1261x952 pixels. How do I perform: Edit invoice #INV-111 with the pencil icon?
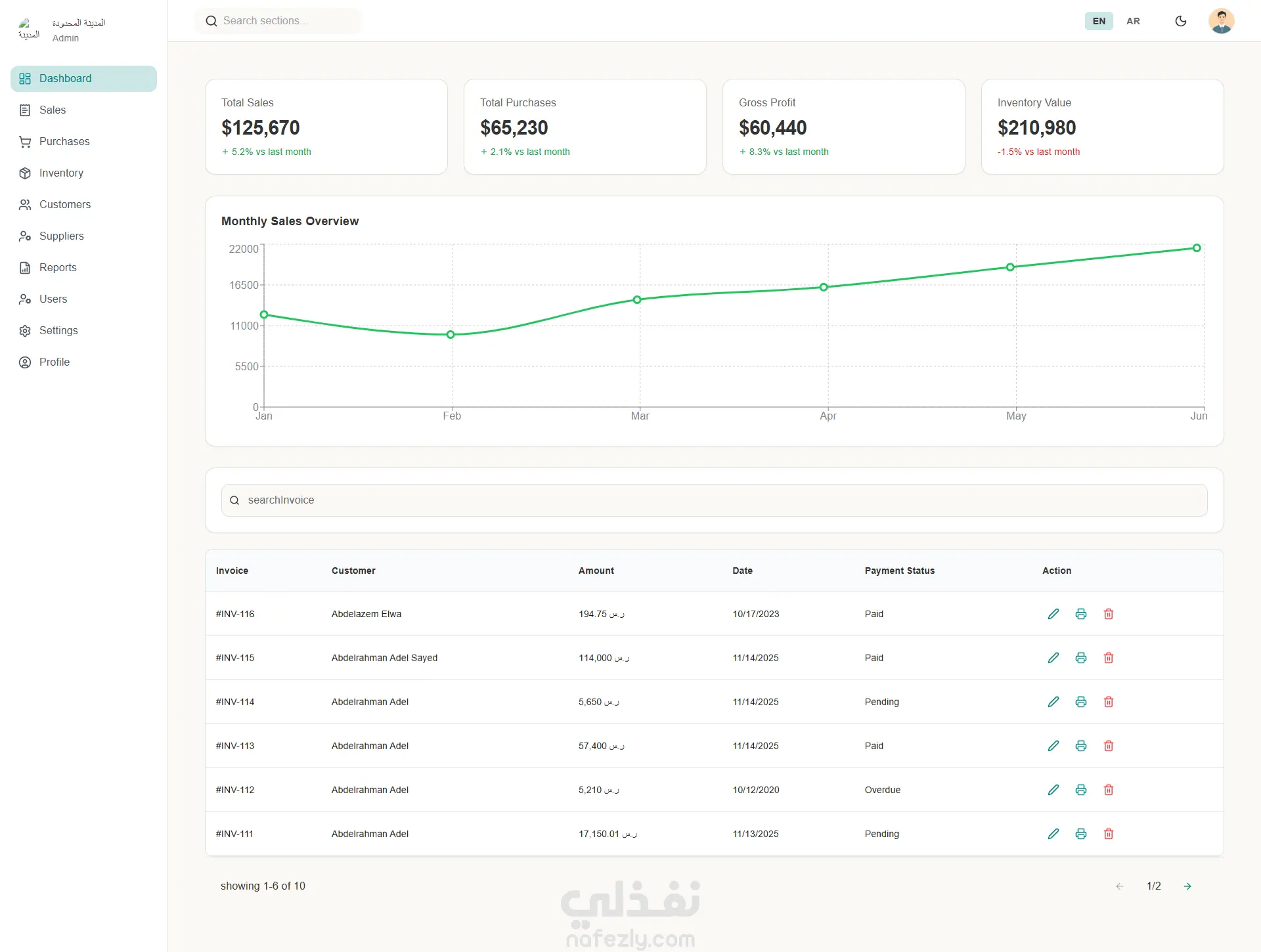pos(1053,834)
